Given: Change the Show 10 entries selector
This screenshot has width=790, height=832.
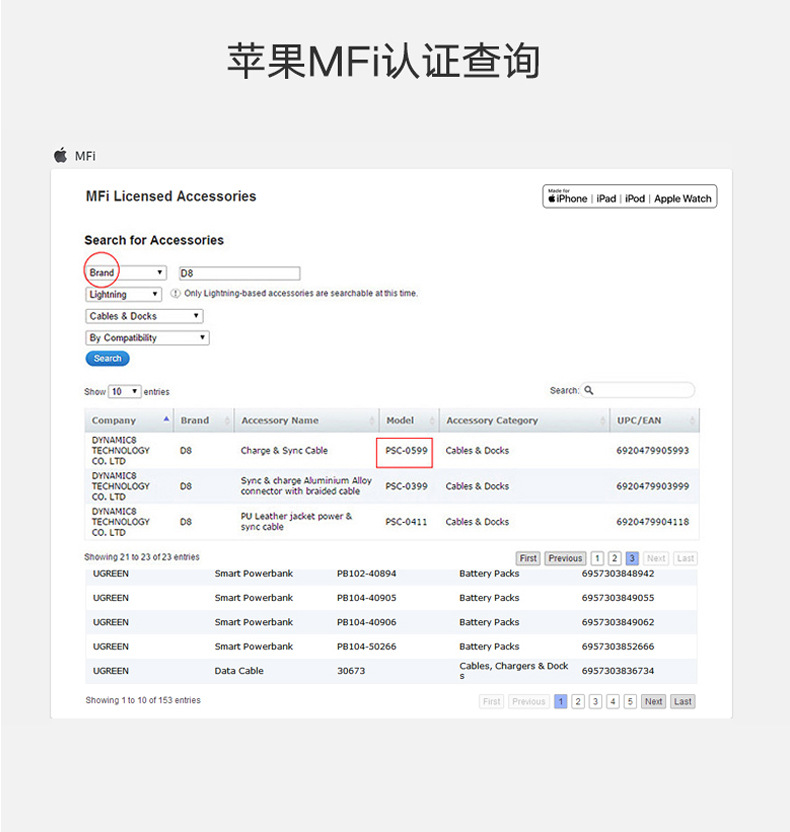Looking at the screenshot, I should tap(125, 392).
